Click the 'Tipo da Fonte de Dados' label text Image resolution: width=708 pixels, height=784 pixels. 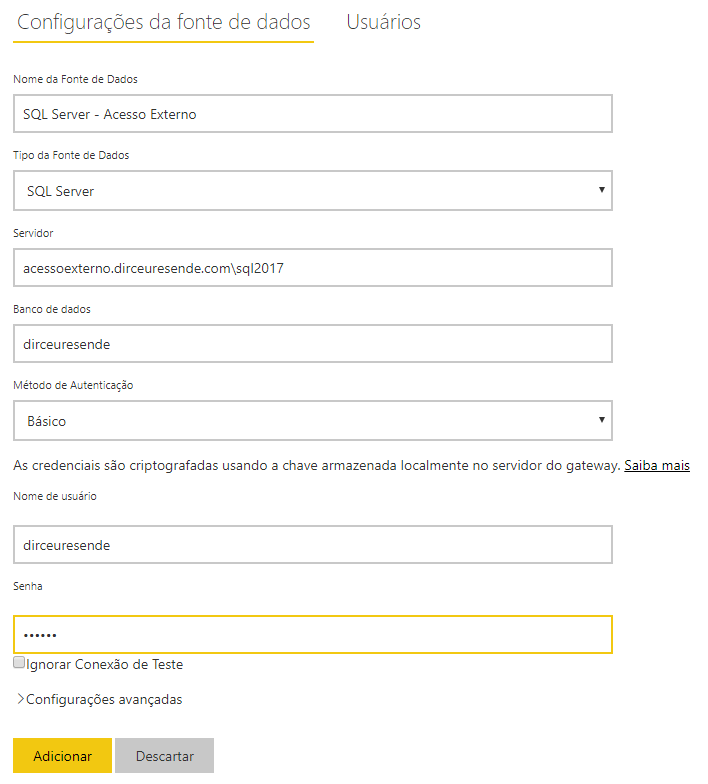tap(71, 155)
